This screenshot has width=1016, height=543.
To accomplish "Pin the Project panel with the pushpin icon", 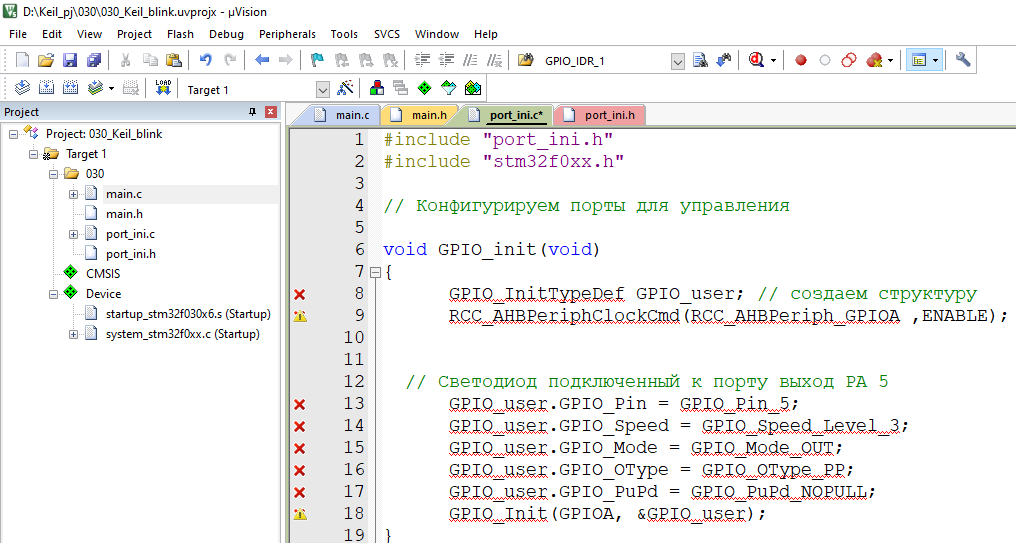I will (x=252, y=112).
